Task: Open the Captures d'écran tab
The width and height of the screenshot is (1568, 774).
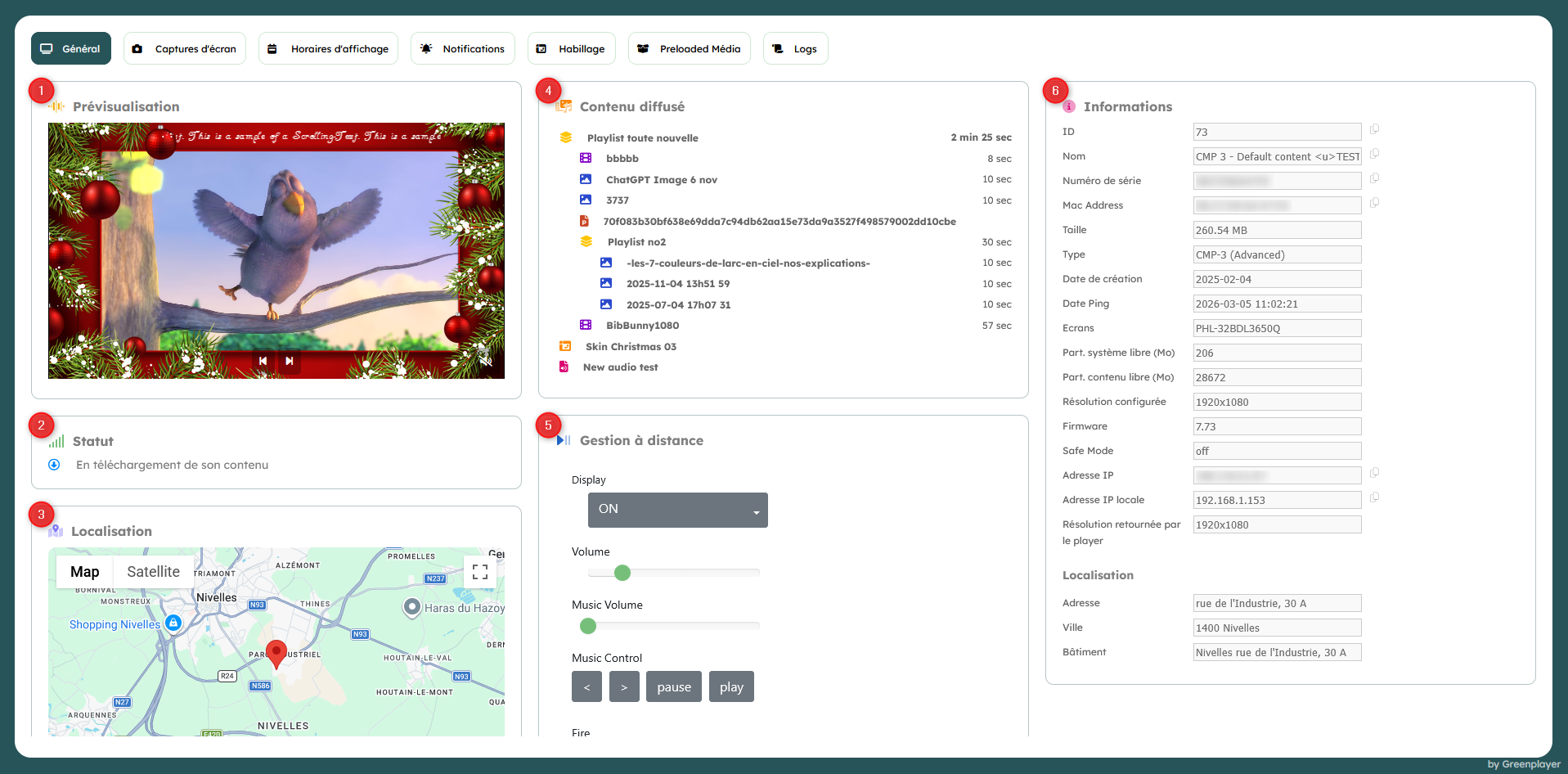Action: (x=185, y=49)
